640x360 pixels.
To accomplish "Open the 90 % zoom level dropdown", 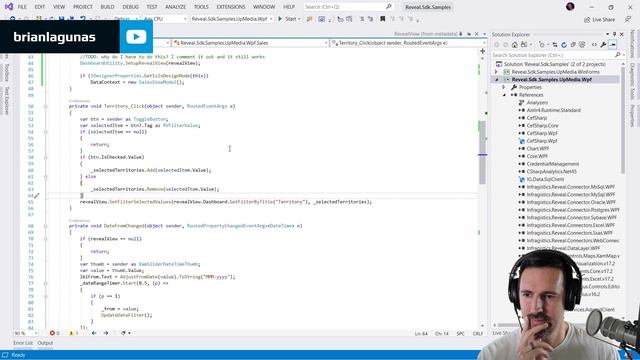I will [x=25, y=333].
